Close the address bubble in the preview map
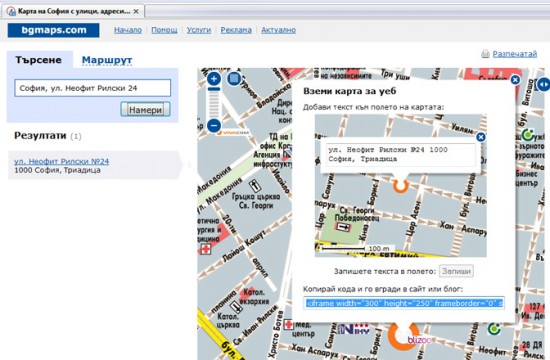Viewport: 550px width, 360px height. 481,137
